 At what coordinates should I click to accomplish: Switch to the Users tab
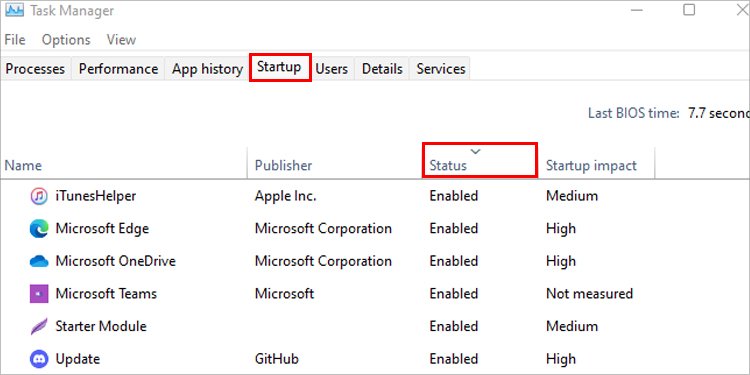tap(331, 69)
